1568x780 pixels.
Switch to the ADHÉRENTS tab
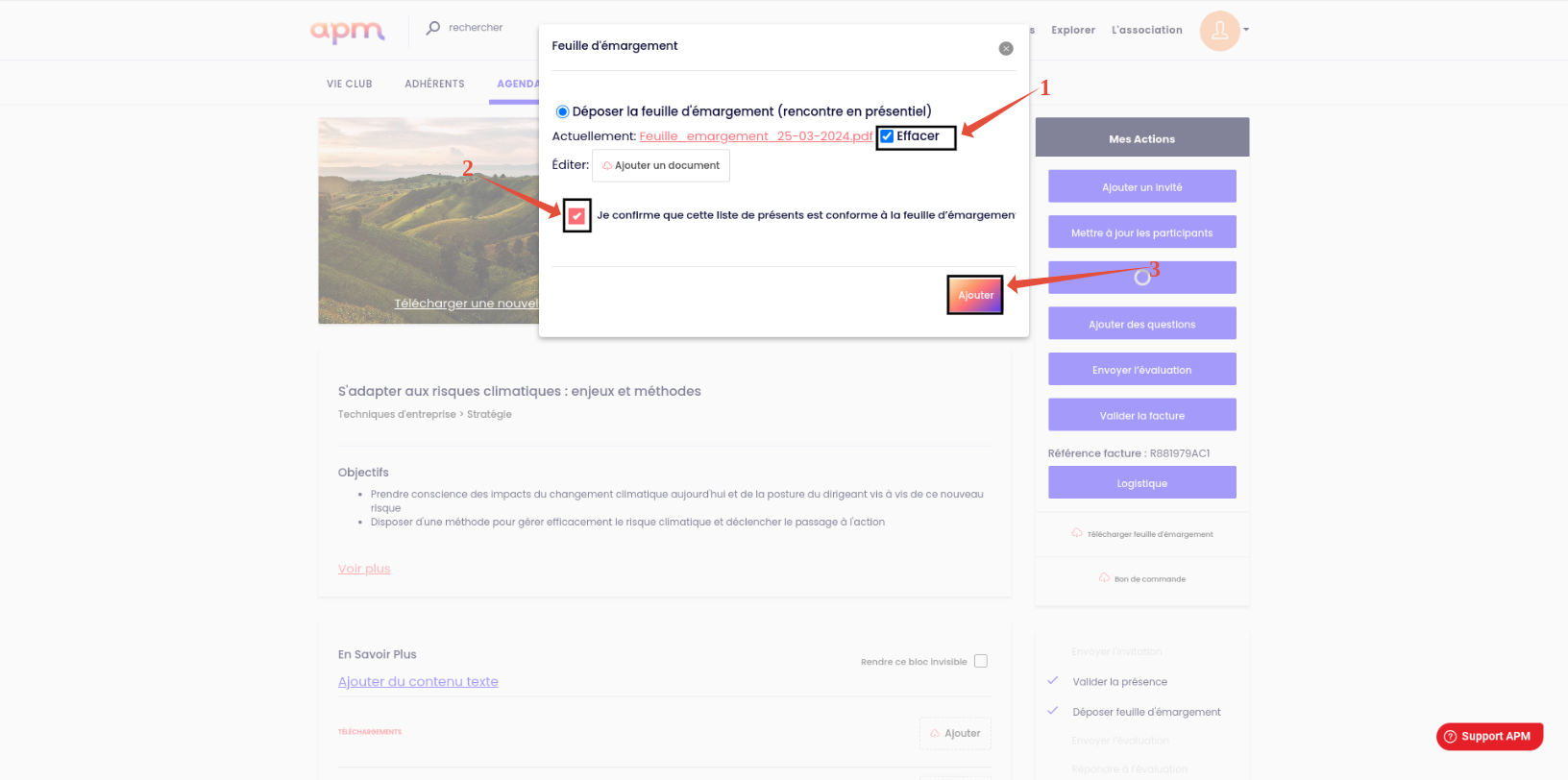coord(434,84)
